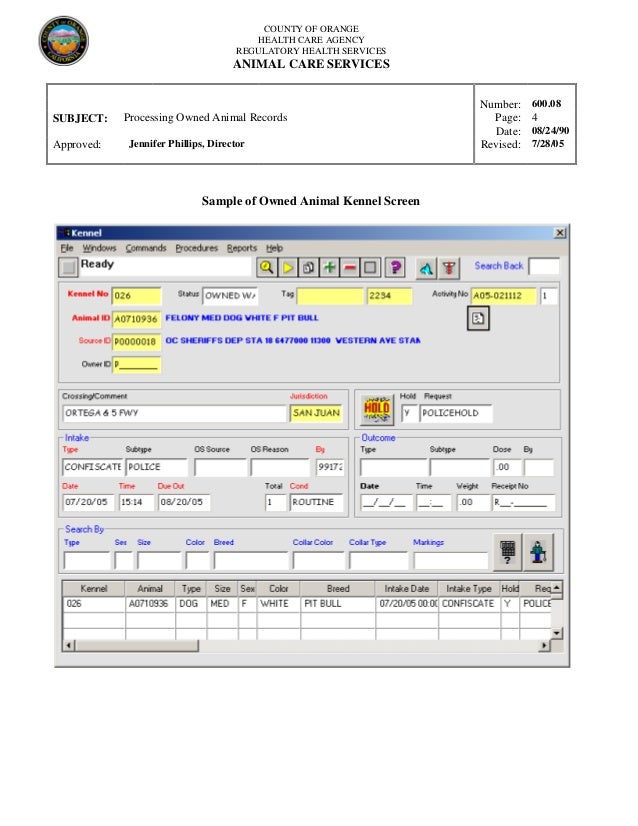Click the Tag field showing 2234

[389, 296]
